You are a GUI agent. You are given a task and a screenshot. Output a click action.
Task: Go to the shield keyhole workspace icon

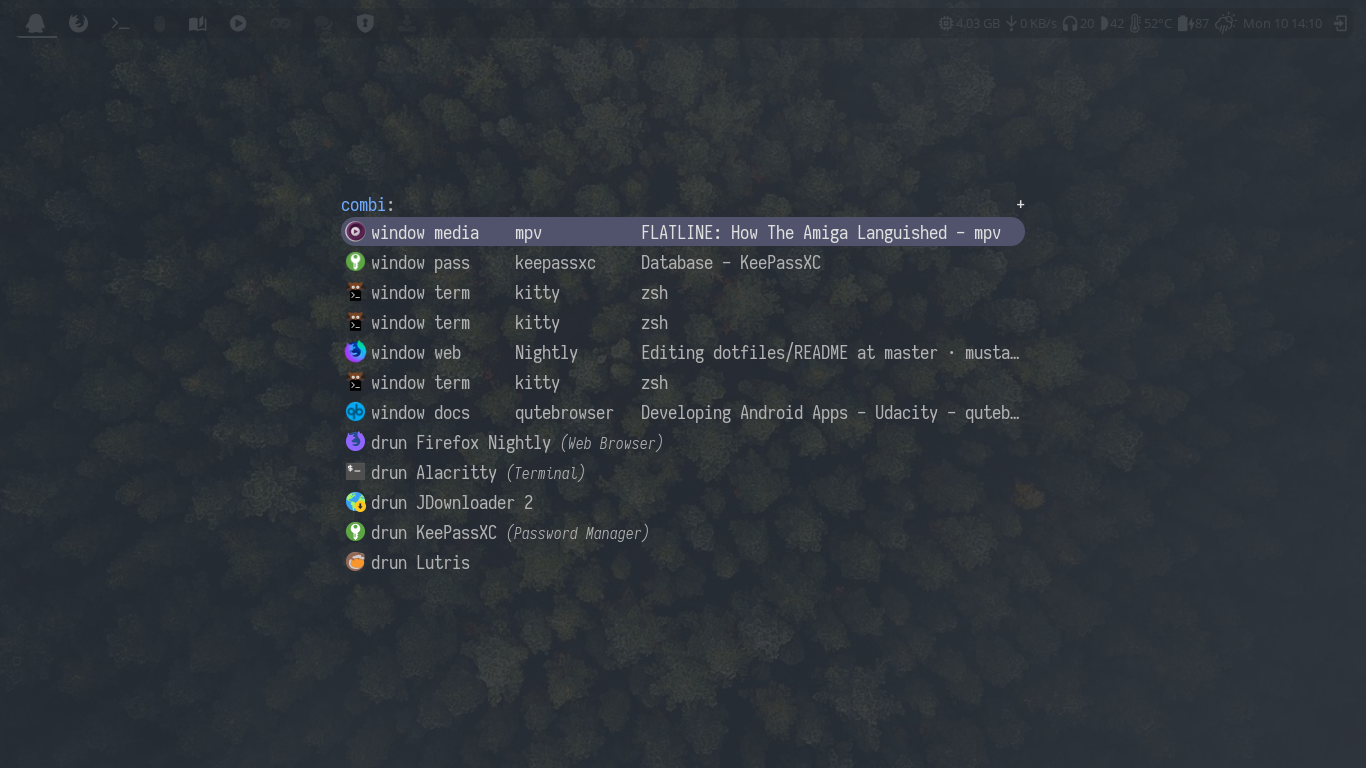[365, 23]
